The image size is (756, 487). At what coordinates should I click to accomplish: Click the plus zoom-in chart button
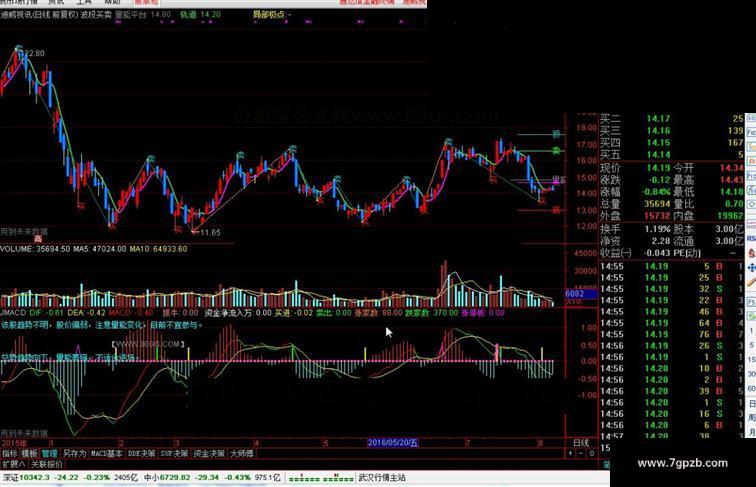pos(571,454)
